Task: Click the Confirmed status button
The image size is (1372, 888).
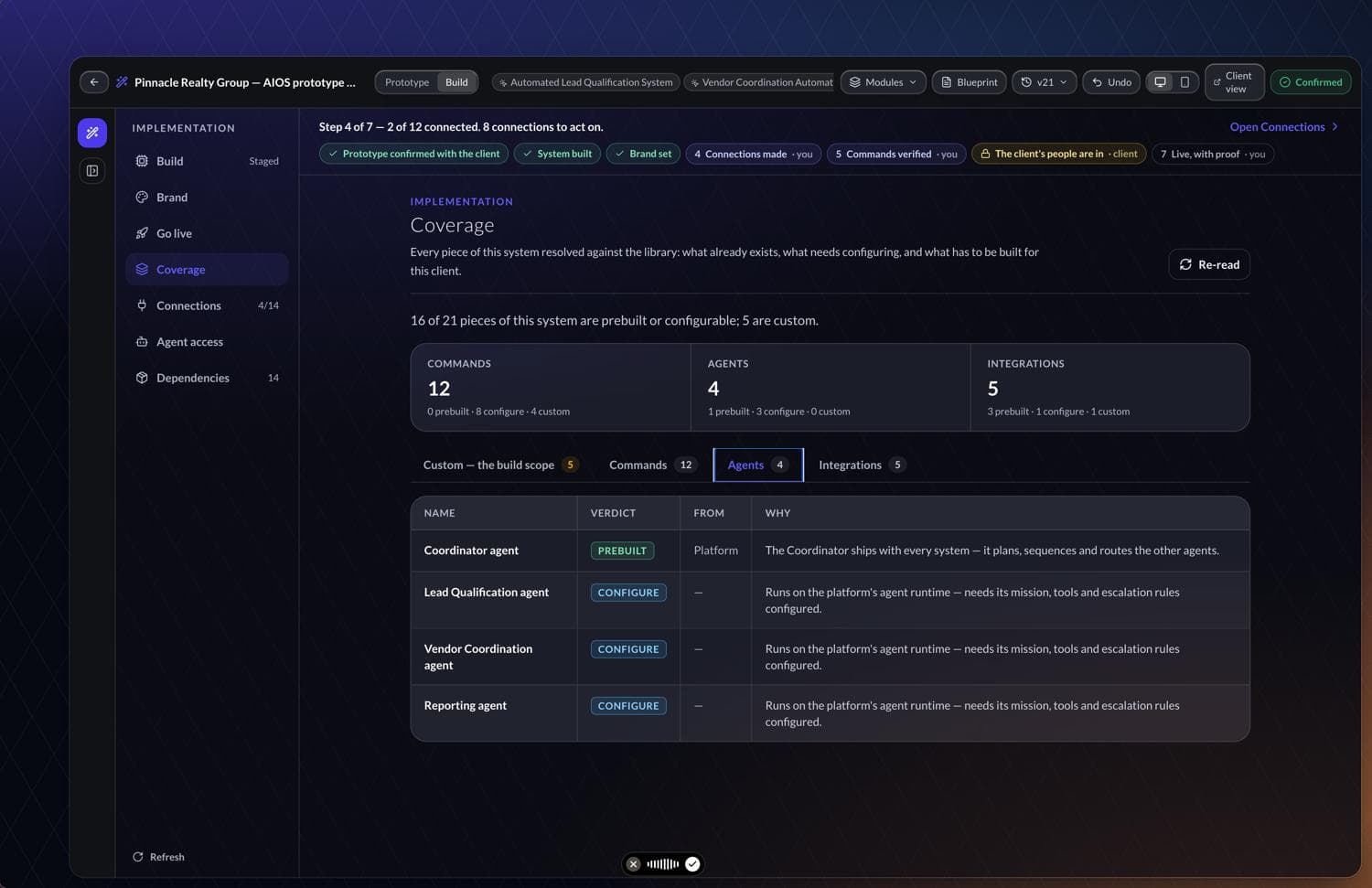Action: (x=1310, y=82)
